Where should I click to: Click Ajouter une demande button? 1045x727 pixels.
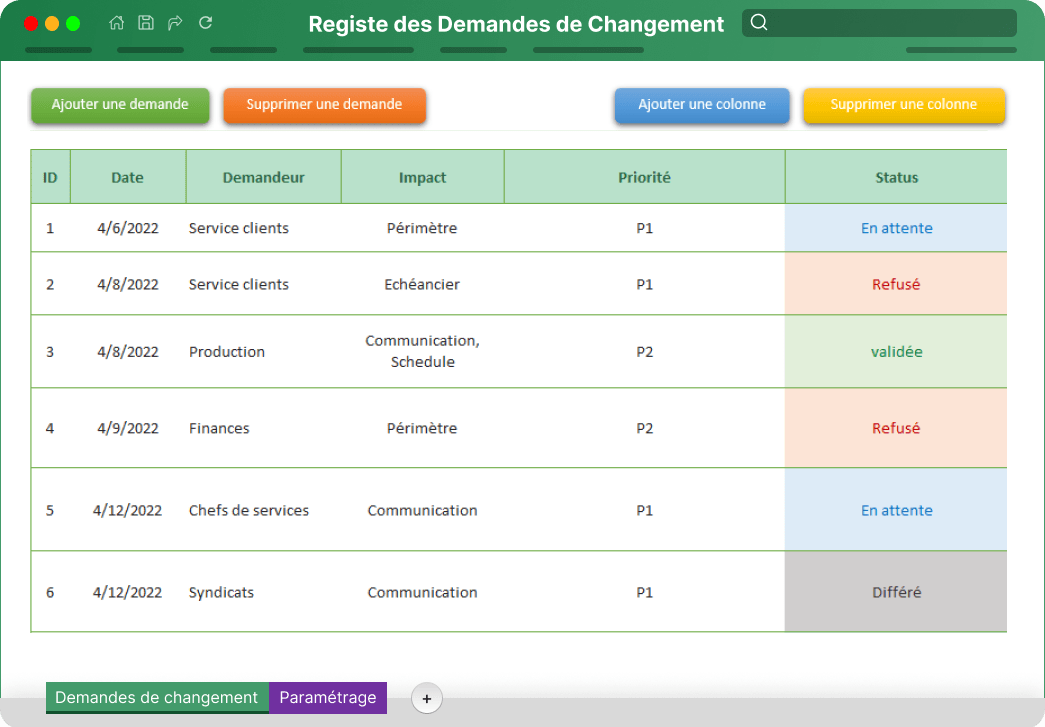tap(120, 105)
